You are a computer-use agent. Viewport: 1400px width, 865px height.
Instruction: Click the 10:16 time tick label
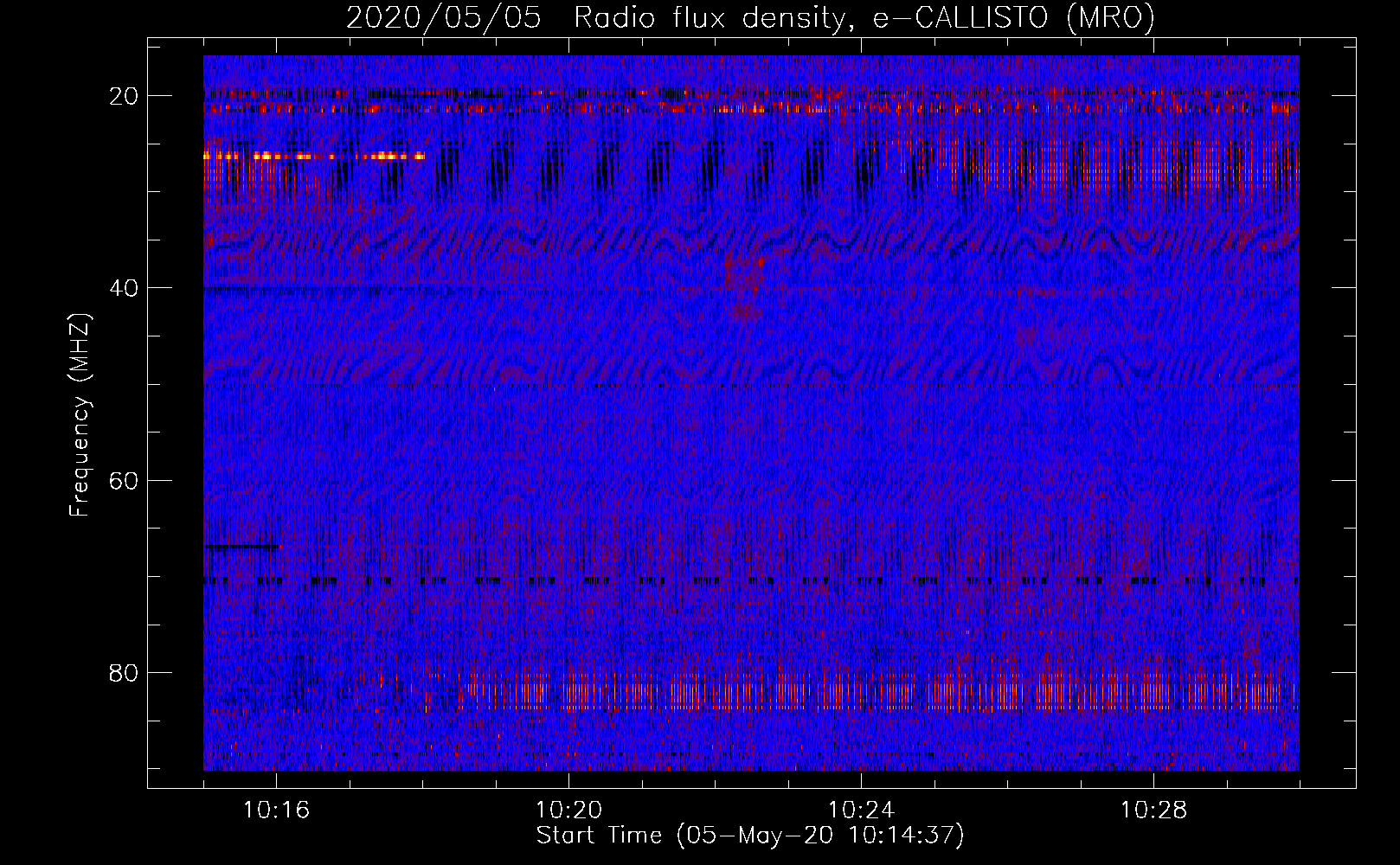pyautogui.click(x=276, y=811)
